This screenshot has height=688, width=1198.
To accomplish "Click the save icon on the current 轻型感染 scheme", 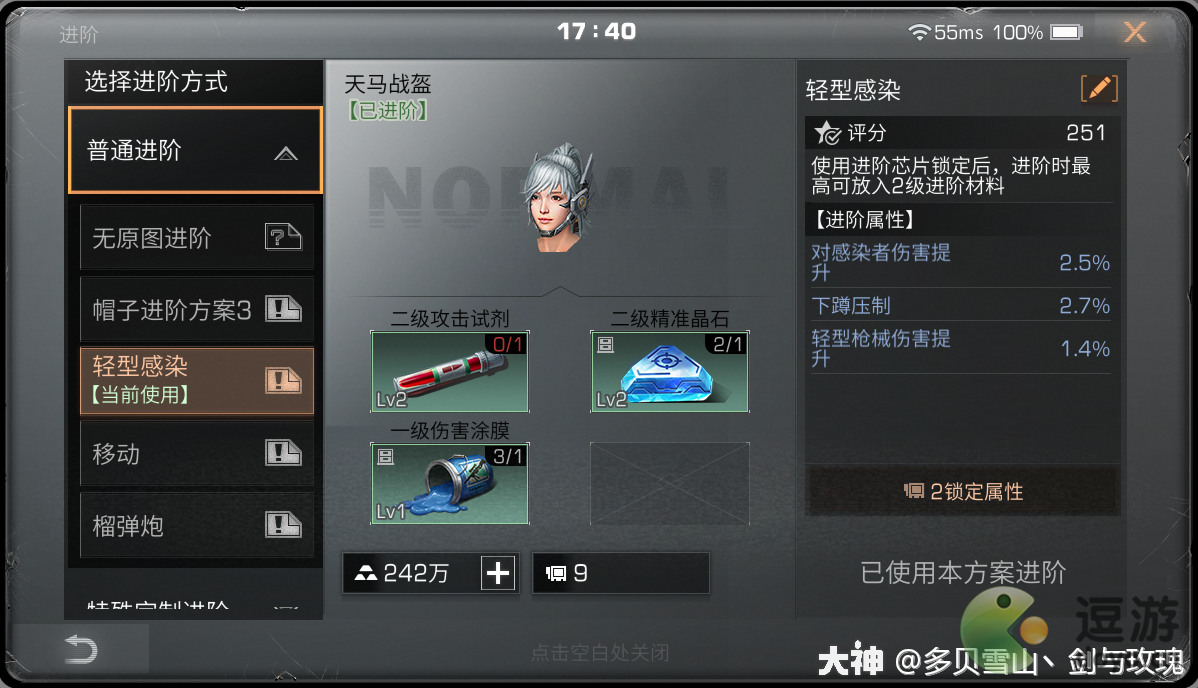I will (x=283, y=380).
